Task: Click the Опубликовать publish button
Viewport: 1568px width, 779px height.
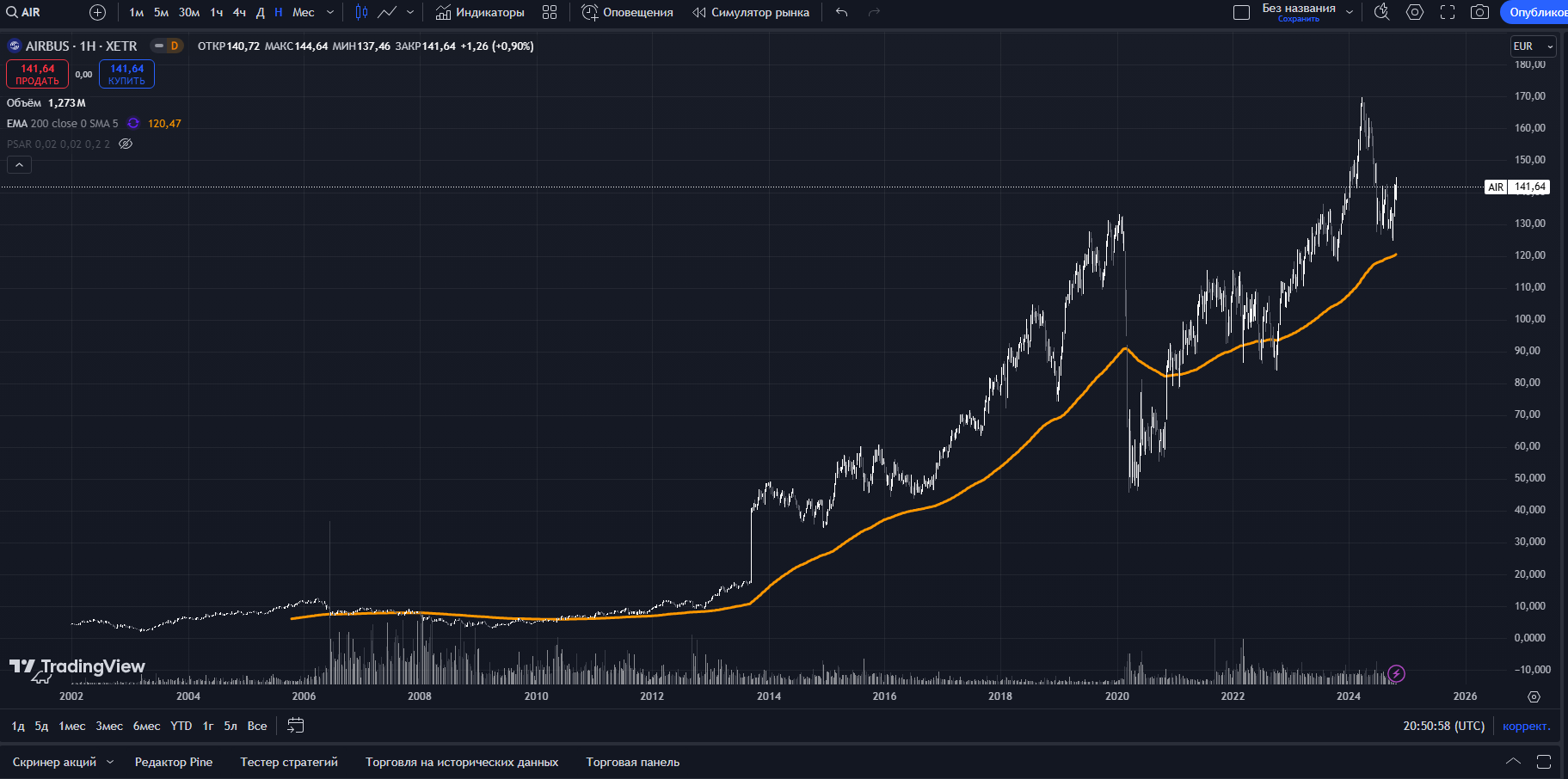Action: (x=1535, y=12)
